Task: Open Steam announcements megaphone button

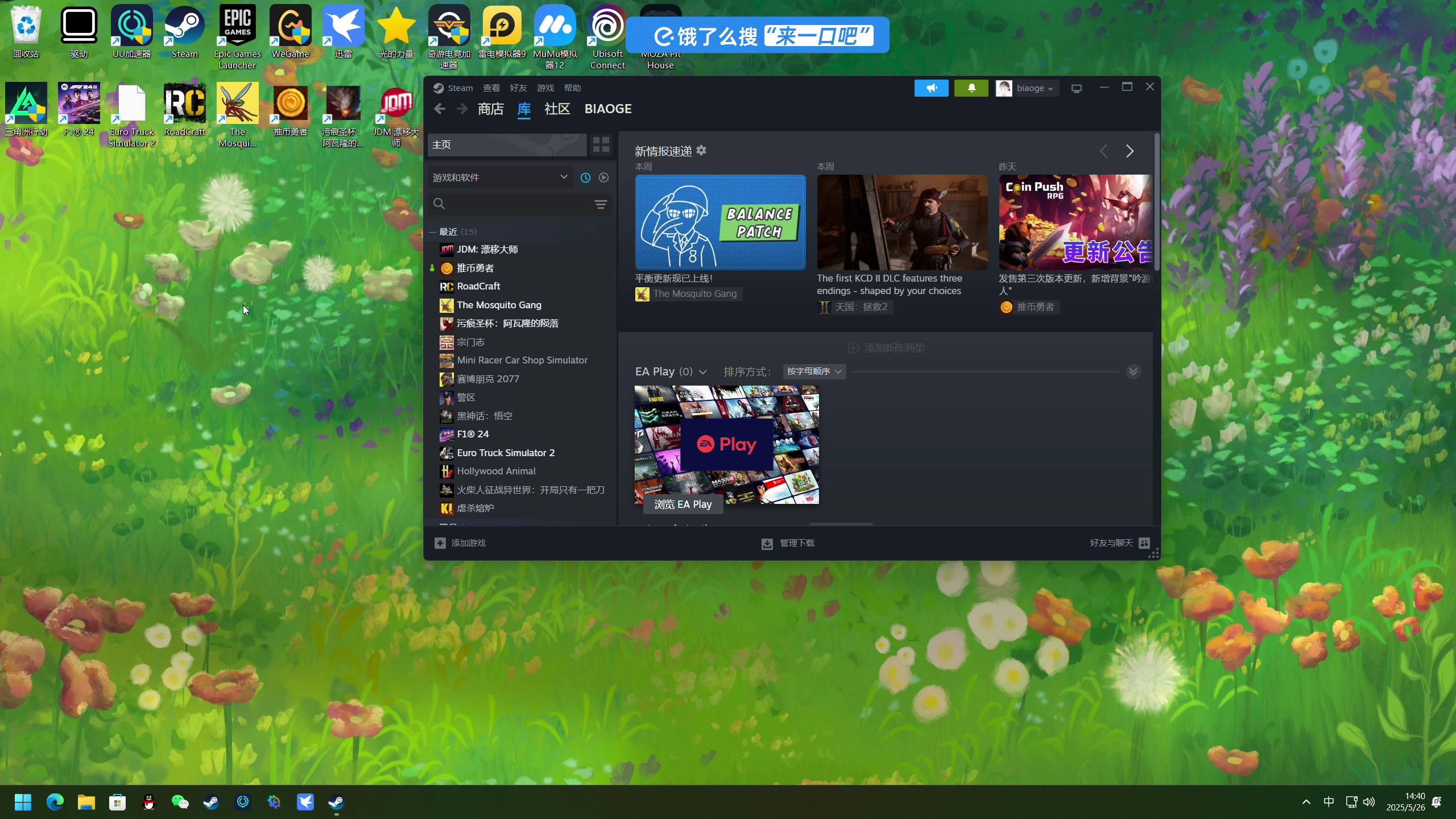Action: coord(931,88)
